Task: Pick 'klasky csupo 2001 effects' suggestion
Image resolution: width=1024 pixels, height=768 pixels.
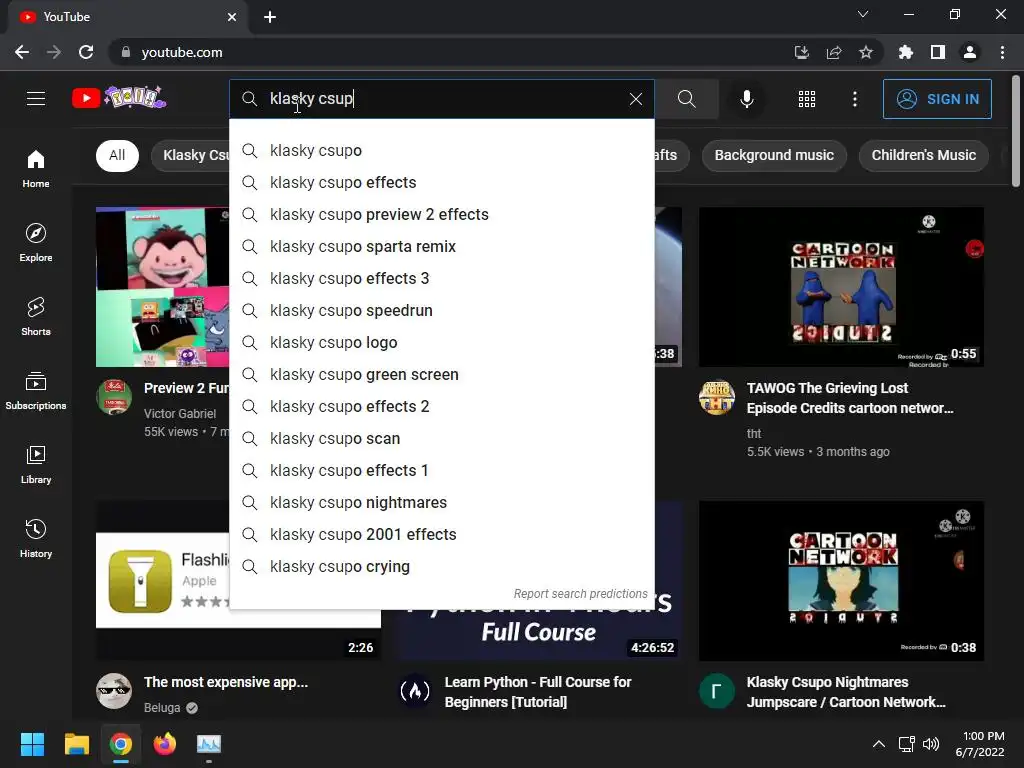Action: (442, 534)
